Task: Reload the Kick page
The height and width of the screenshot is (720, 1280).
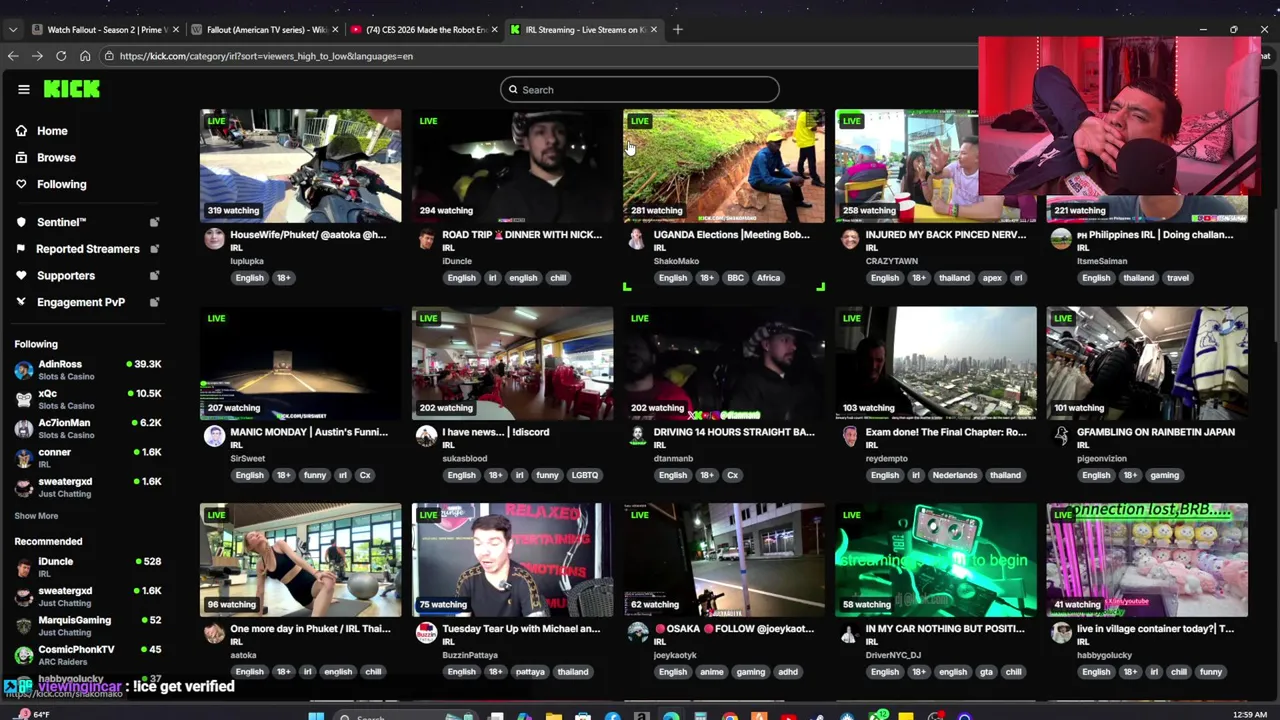Action: [61, 56]
